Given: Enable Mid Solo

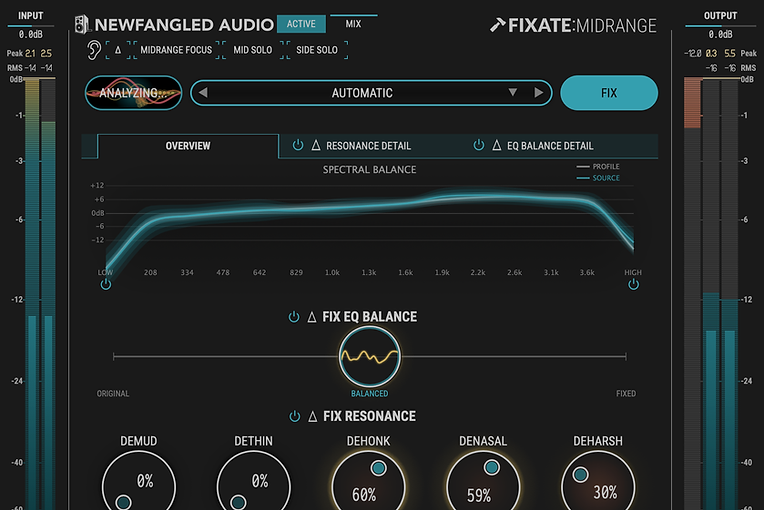Looking at the screenshot, I should pos(252,50).
